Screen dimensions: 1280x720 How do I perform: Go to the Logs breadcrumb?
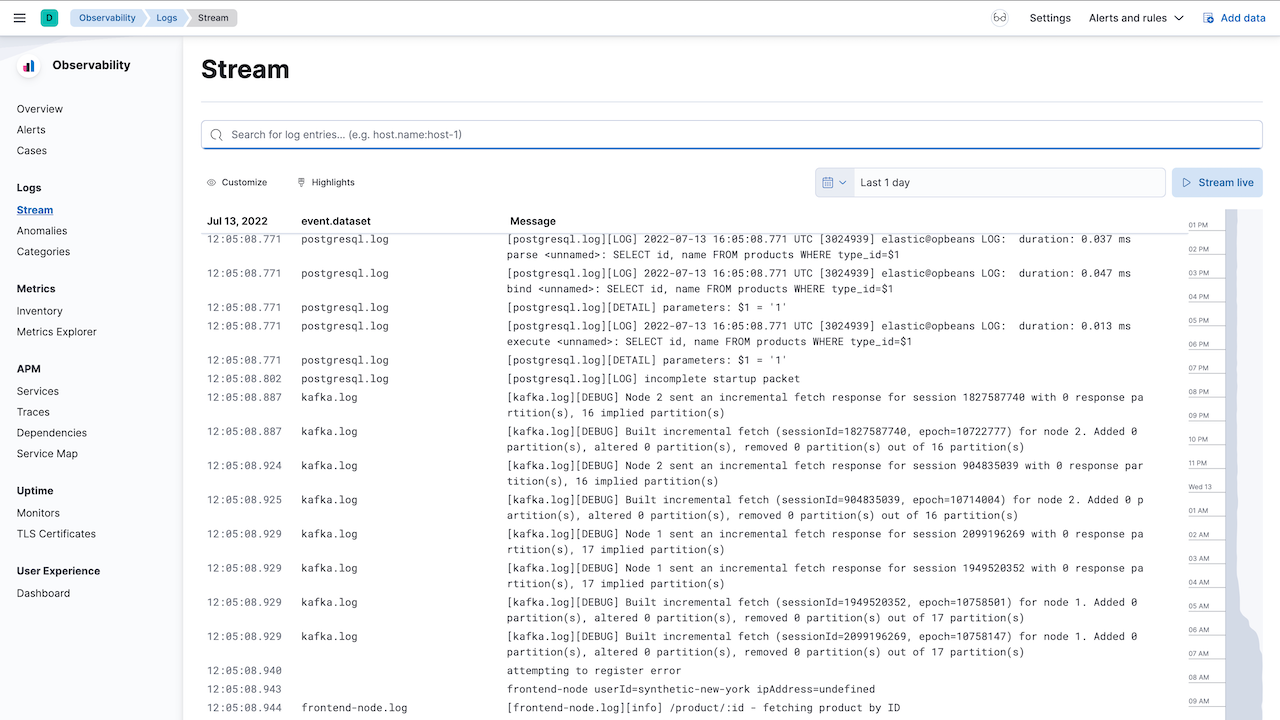[x=166, y=18]
